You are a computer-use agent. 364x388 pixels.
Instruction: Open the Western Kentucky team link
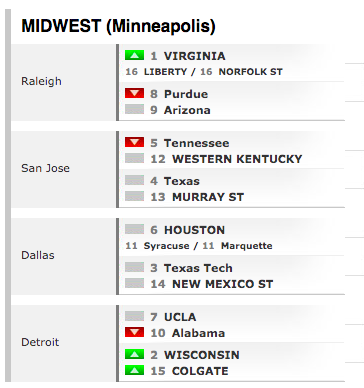(237, 159)
